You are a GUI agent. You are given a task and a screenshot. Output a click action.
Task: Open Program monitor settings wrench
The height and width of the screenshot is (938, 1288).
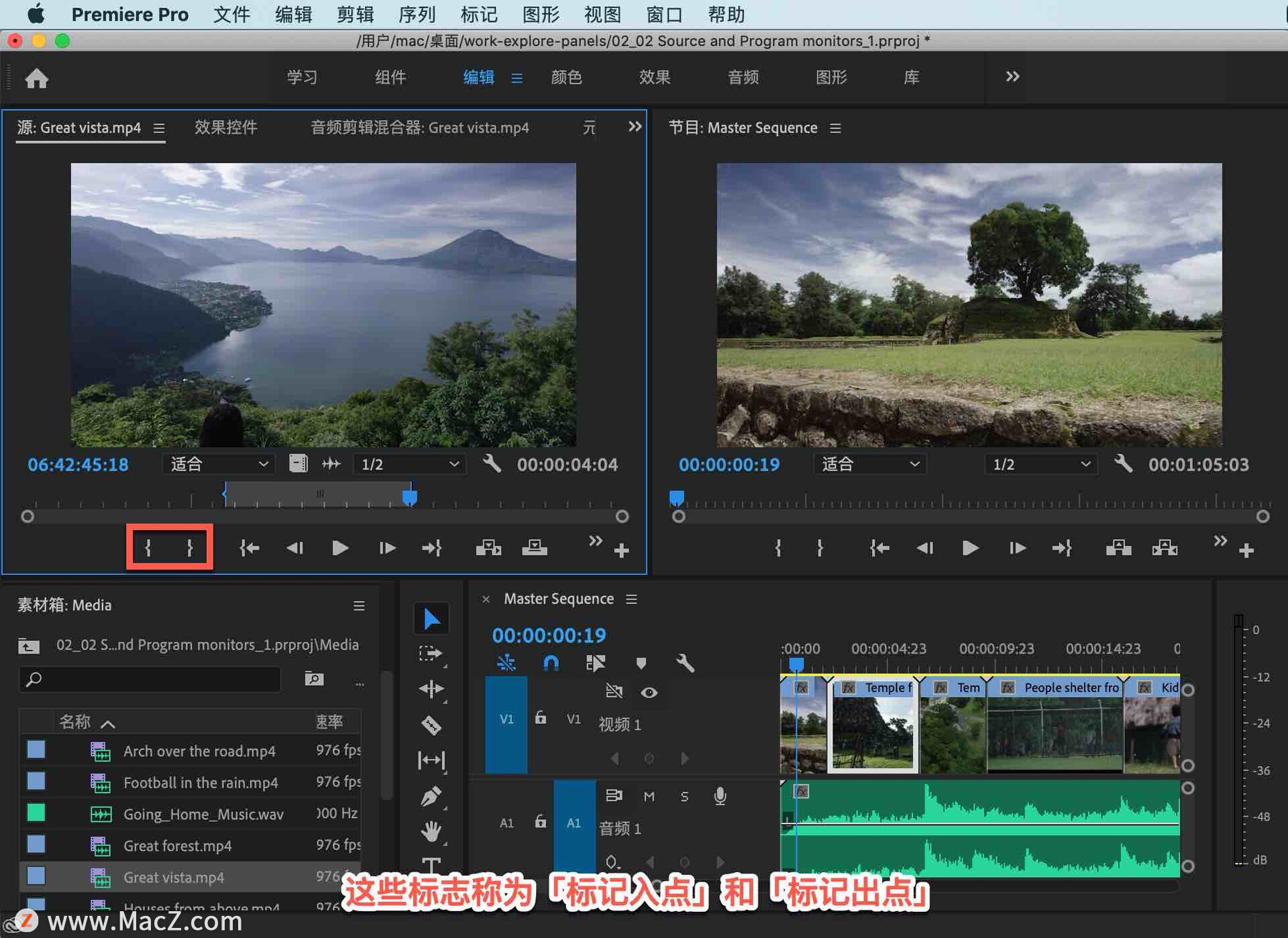pos(1124,464)
